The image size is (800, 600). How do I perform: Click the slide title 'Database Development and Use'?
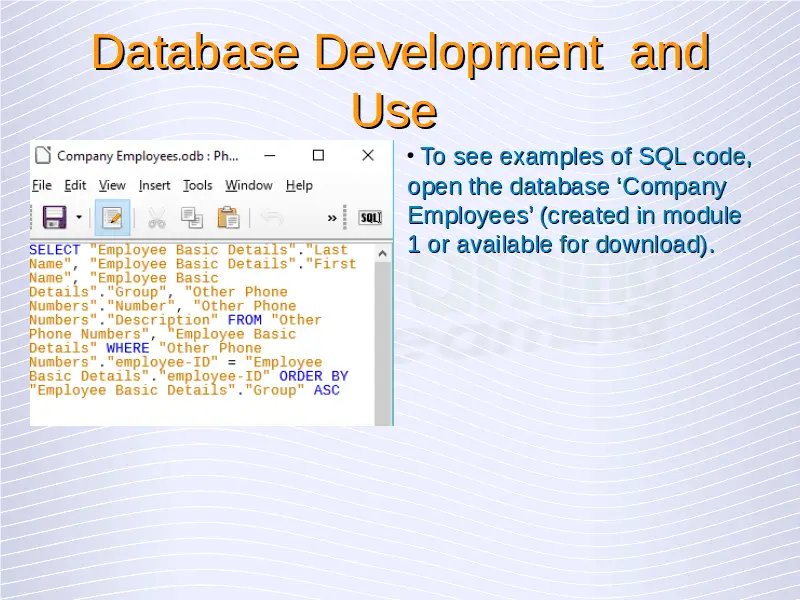click(401, 81)
